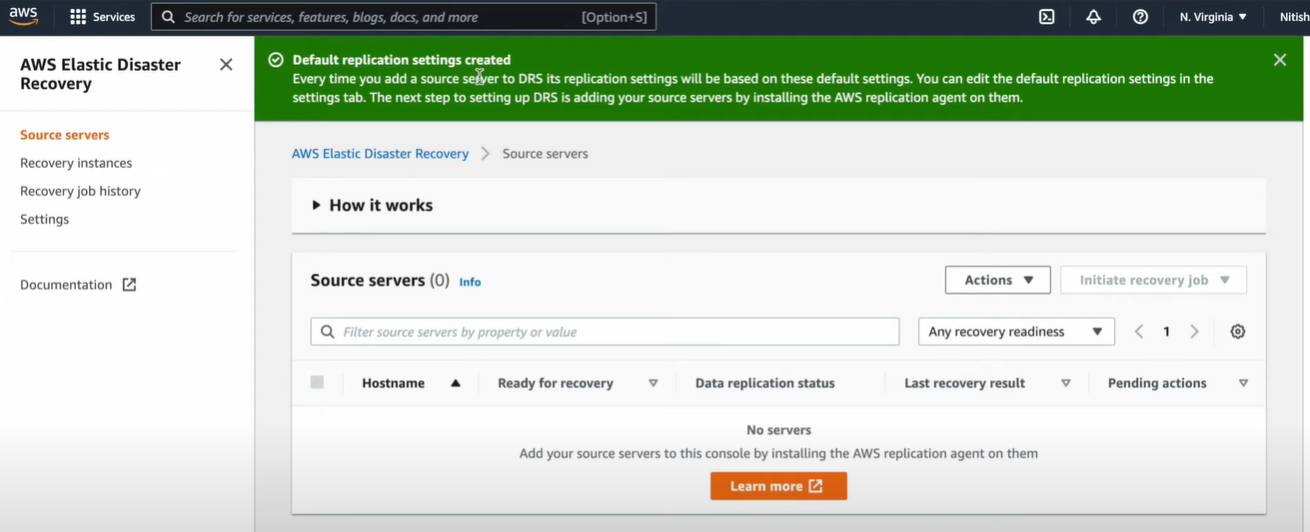The height and width of the screenshot is (532, 1310).
Task: Click the orange Learn more button
Action: point(778,486)
